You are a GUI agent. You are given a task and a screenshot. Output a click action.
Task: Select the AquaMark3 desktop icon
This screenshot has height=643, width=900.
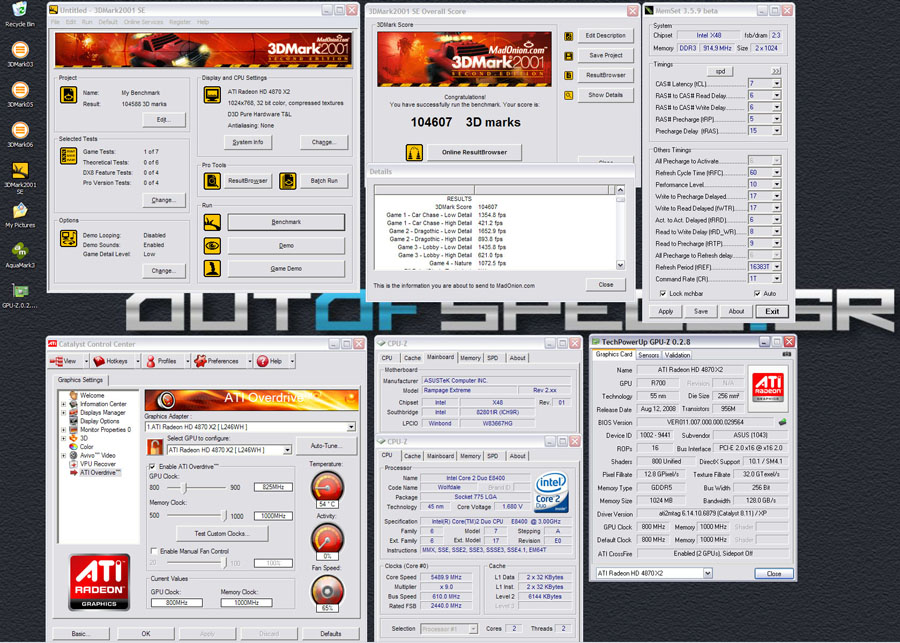coord(20,251)
